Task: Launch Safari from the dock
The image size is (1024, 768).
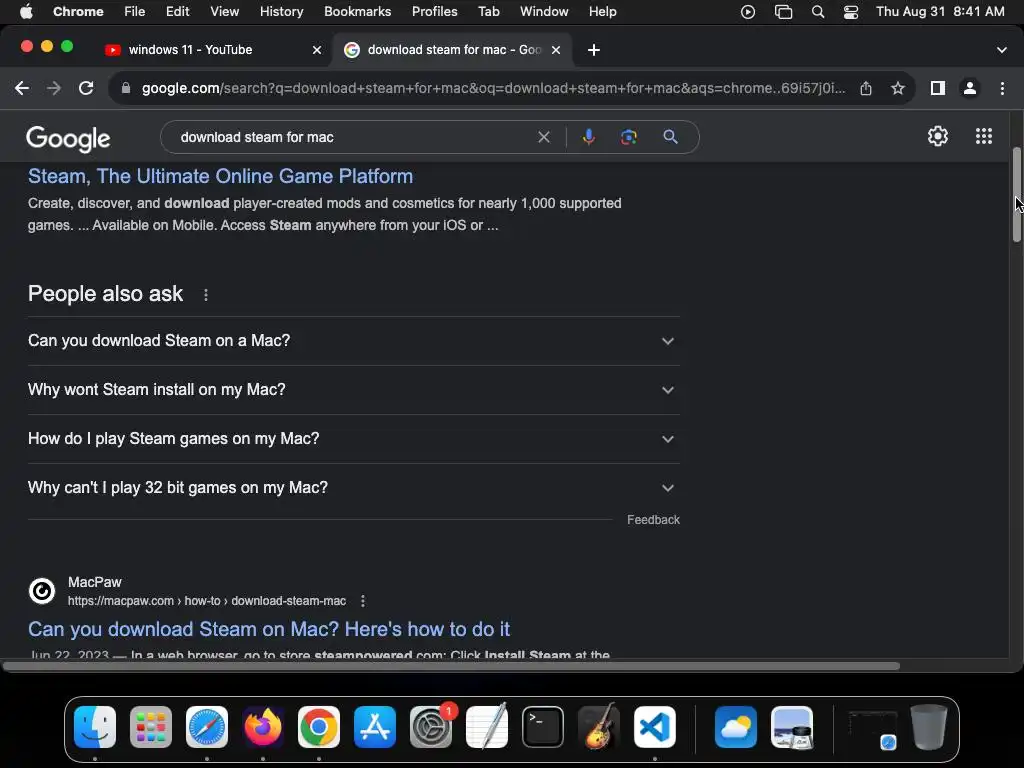Action: [207, 727]
